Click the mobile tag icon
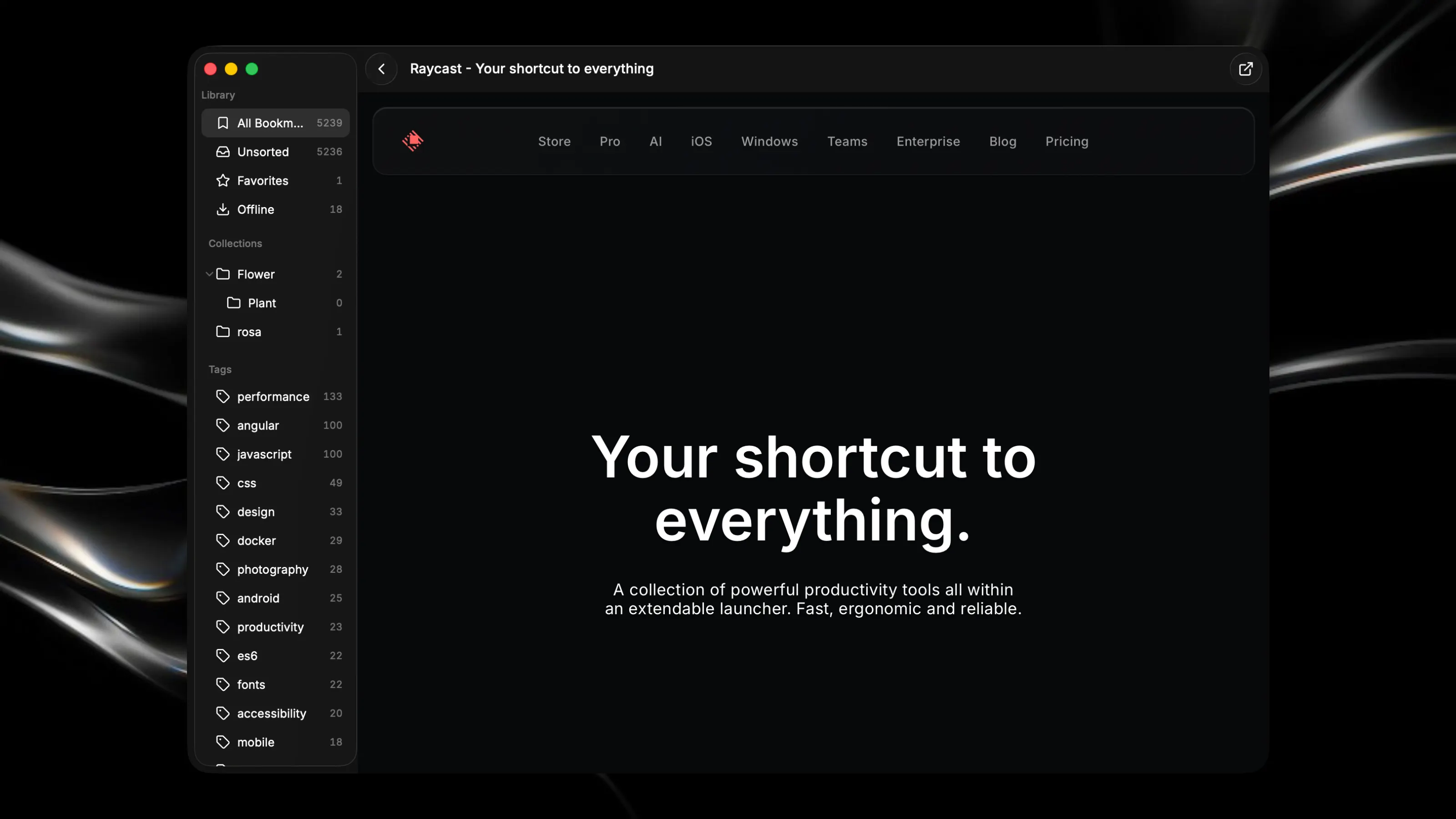Screen dimensions: 1456x819 [222, 742]
